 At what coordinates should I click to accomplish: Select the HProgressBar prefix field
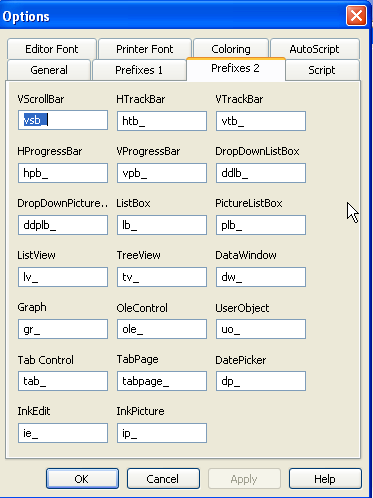pyautogui.click(x=63, y=173)
